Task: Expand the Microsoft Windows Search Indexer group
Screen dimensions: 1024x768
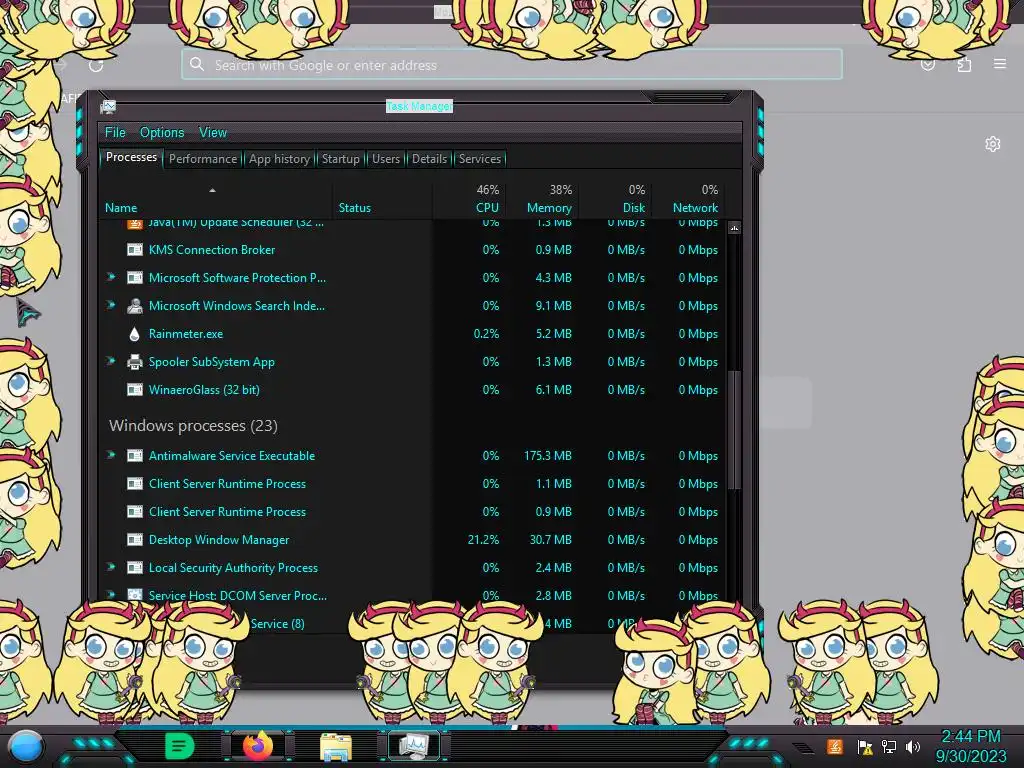Action: point(111,305)
